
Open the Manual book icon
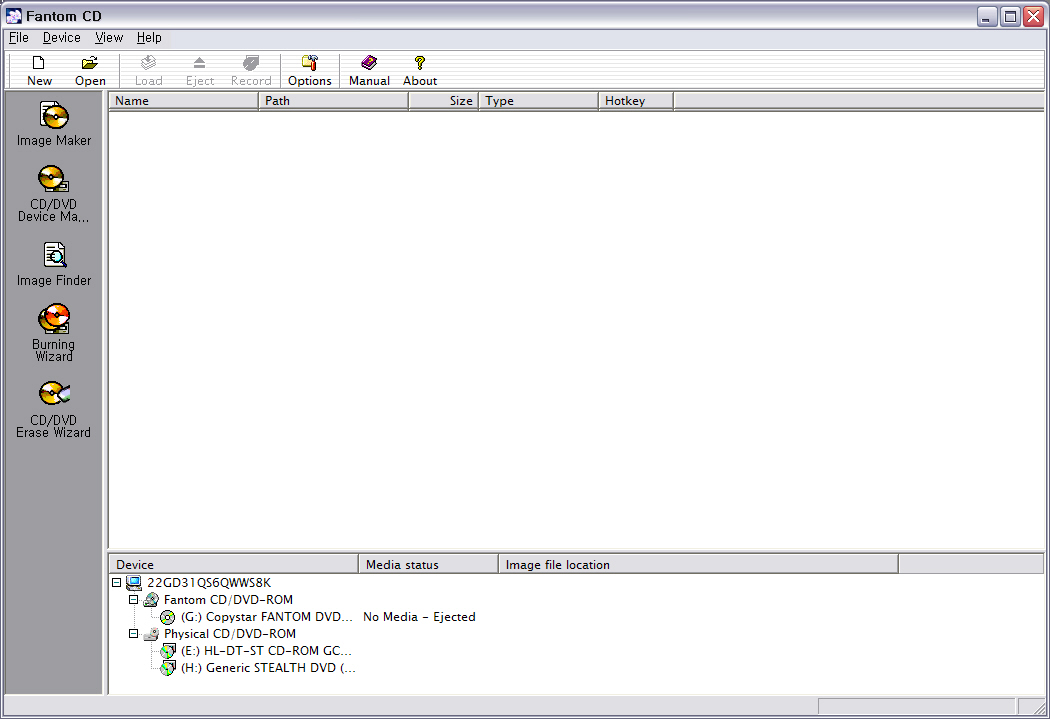[369, 71]
